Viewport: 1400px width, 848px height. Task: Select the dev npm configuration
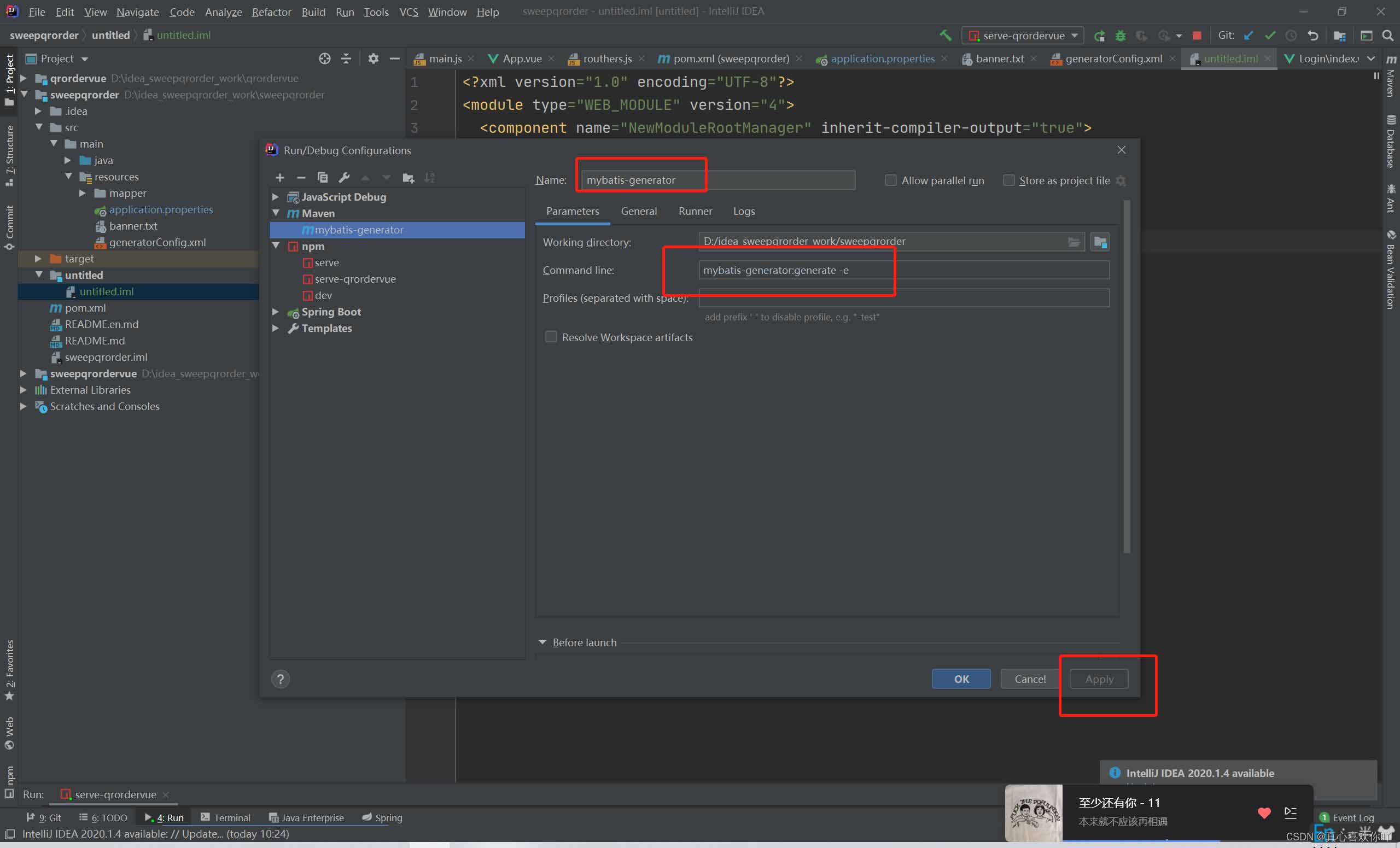coord(317,295)
